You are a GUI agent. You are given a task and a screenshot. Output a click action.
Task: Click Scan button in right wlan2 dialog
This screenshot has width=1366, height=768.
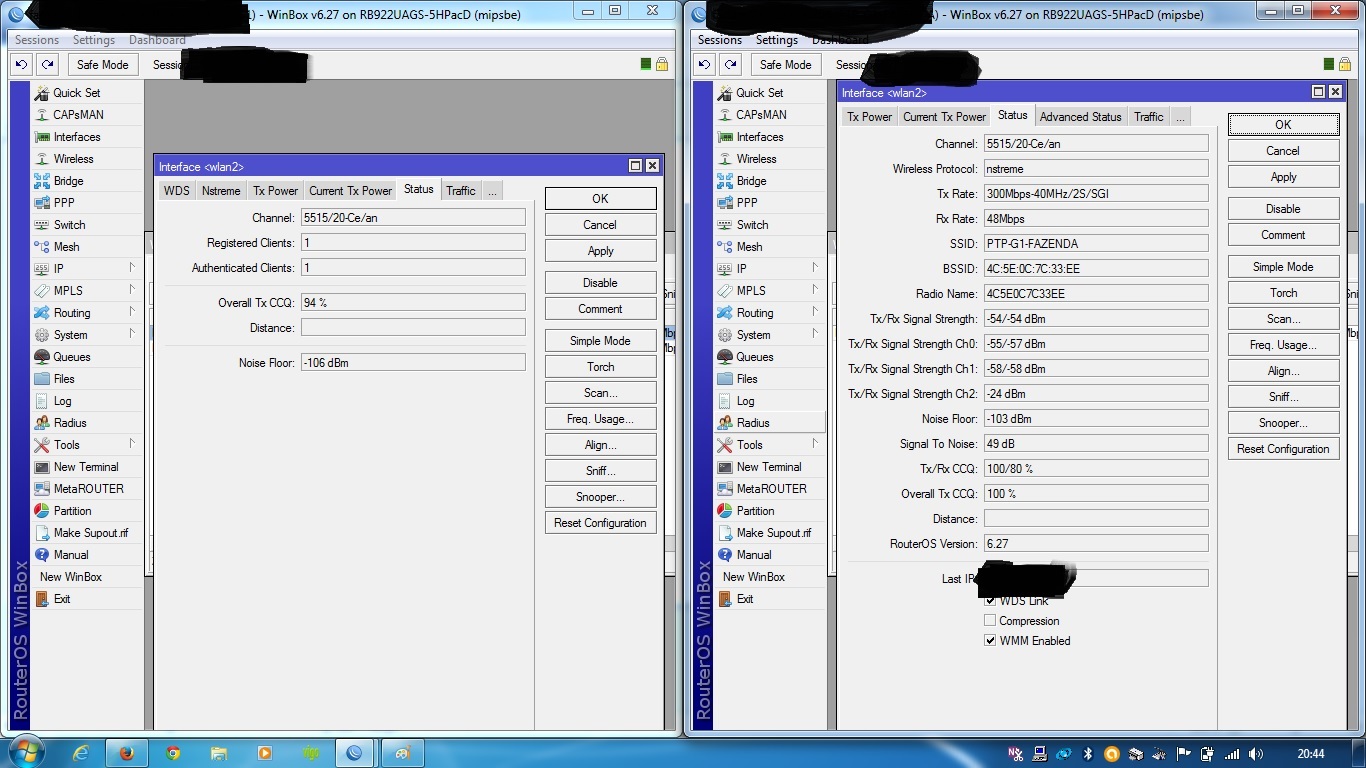1283,319
